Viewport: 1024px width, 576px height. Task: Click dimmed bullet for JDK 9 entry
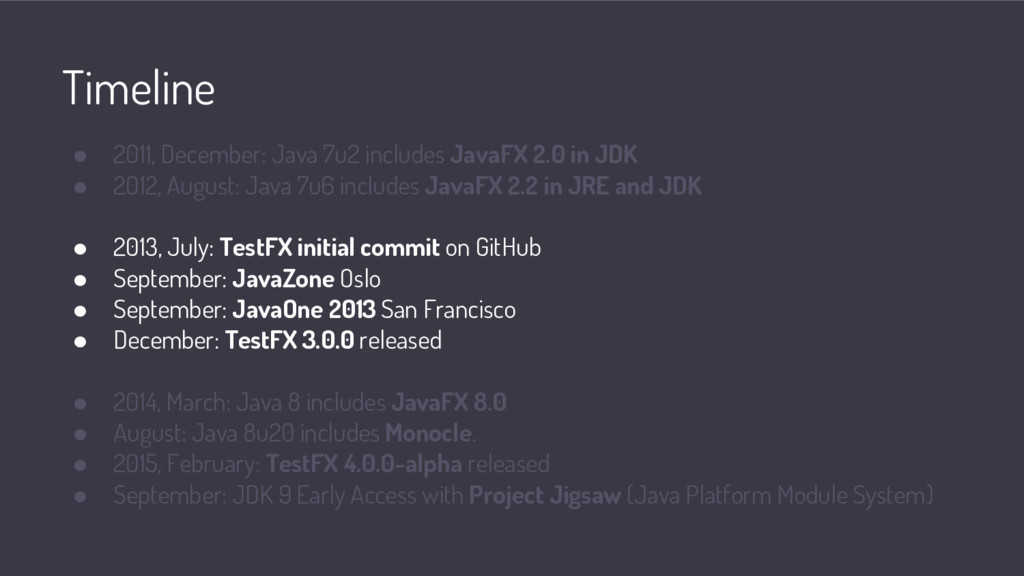coord(80,496)
